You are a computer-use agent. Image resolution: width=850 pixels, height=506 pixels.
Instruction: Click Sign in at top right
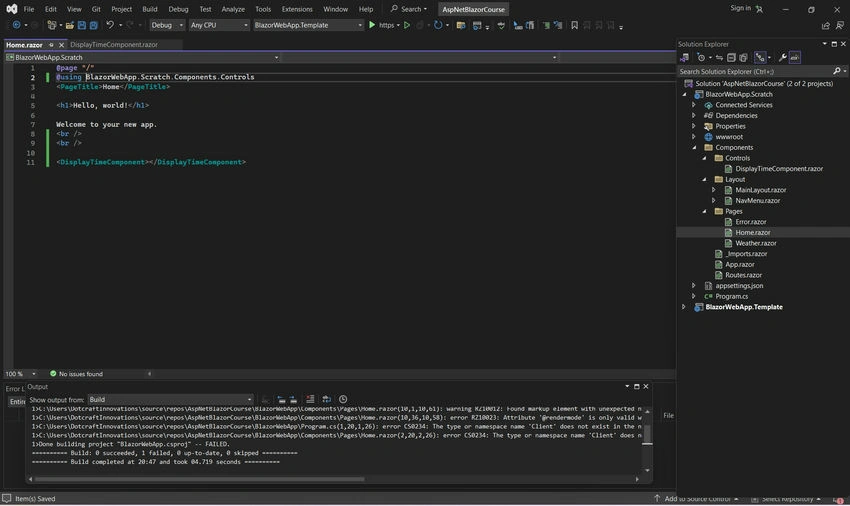740,8
